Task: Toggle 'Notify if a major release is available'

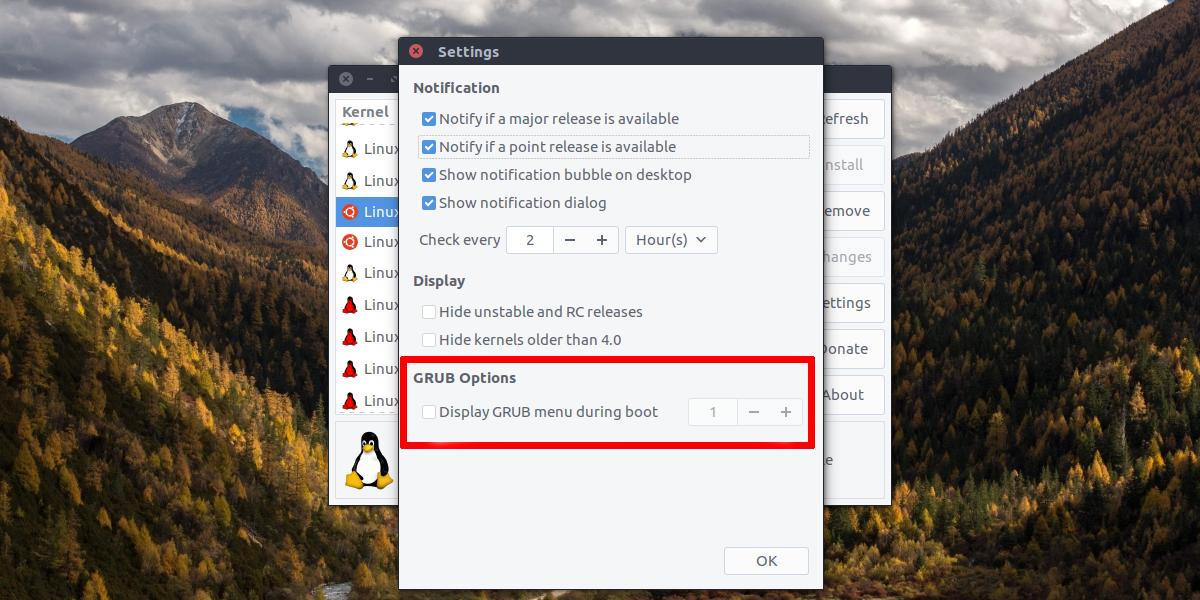Action: (429, 119)
